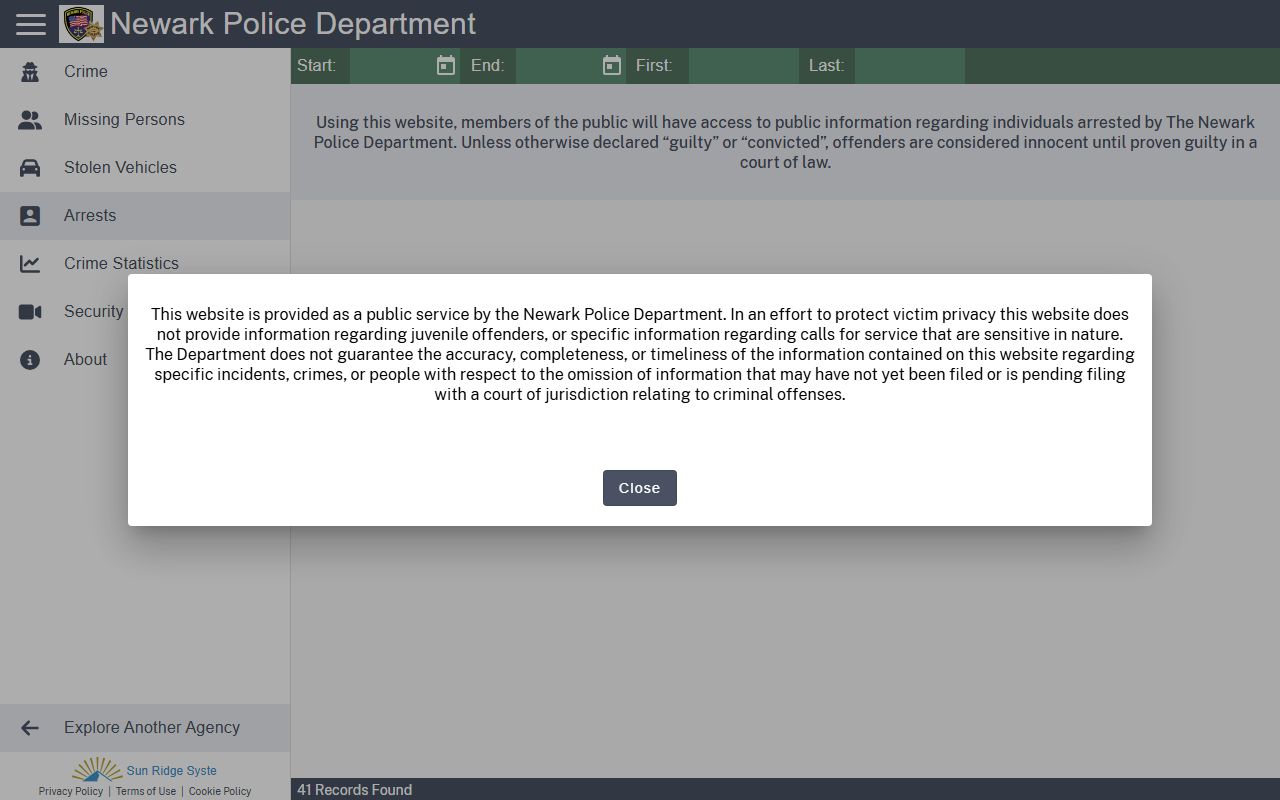Screen dimensions: 1280x800
Task: Focus the Last name input field
Action: coord(908,66)
